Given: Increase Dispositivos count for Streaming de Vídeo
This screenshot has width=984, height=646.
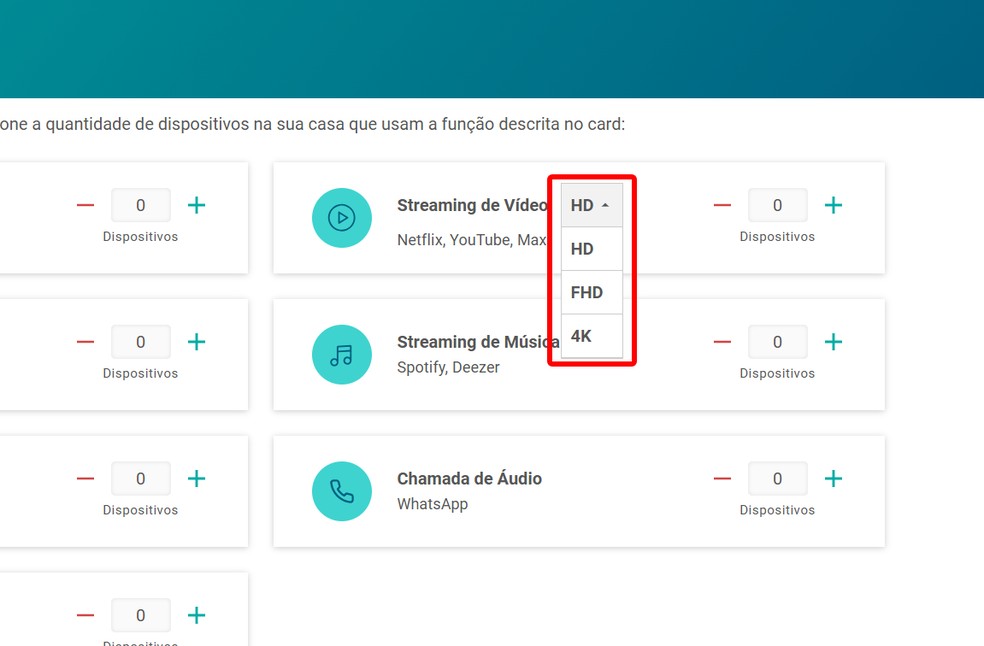Looking at the screenshot, I should point(833,204).
